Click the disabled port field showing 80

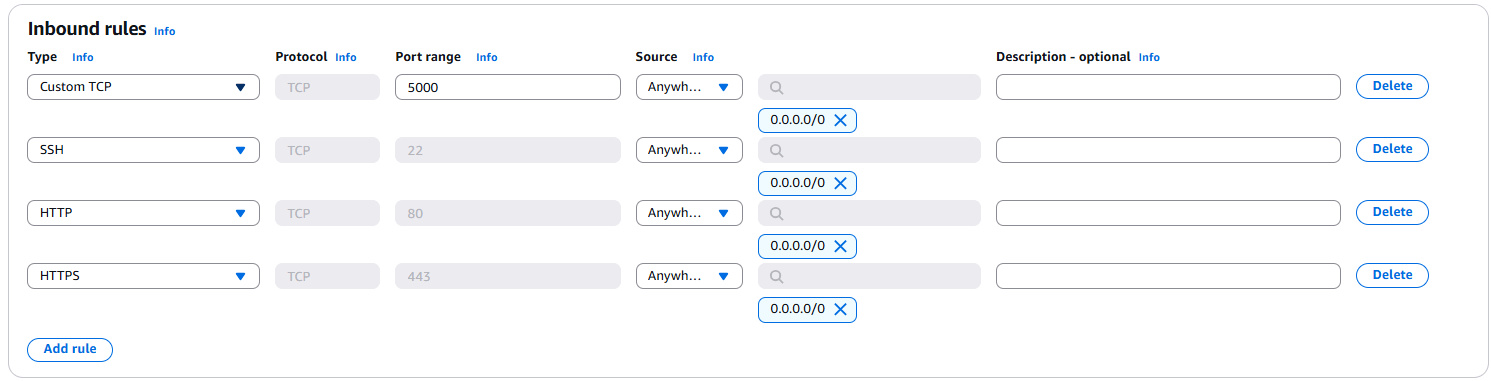click(508, 213)
